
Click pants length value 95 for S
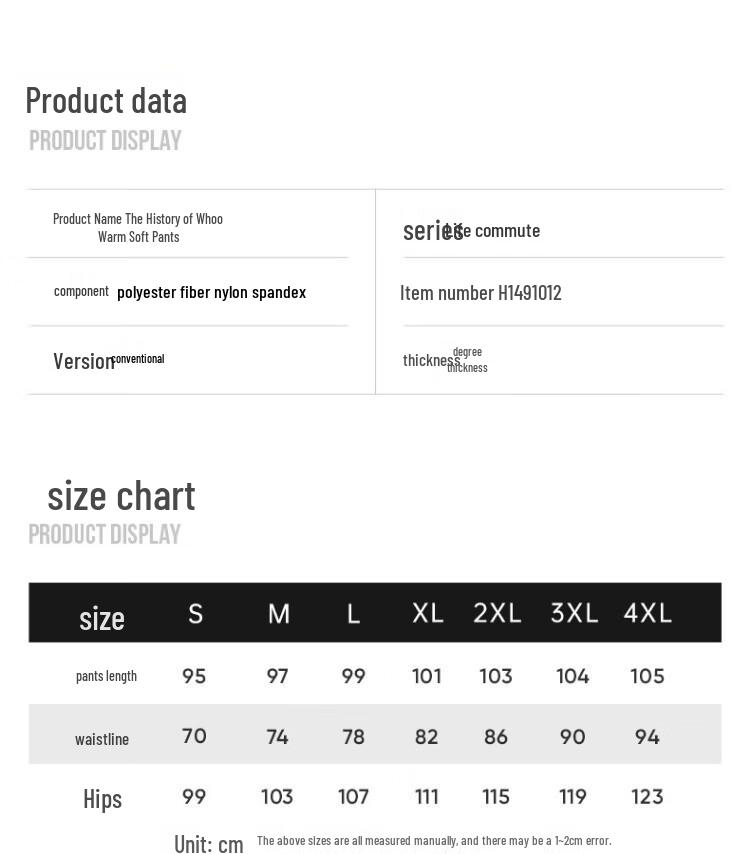point(194,676)
